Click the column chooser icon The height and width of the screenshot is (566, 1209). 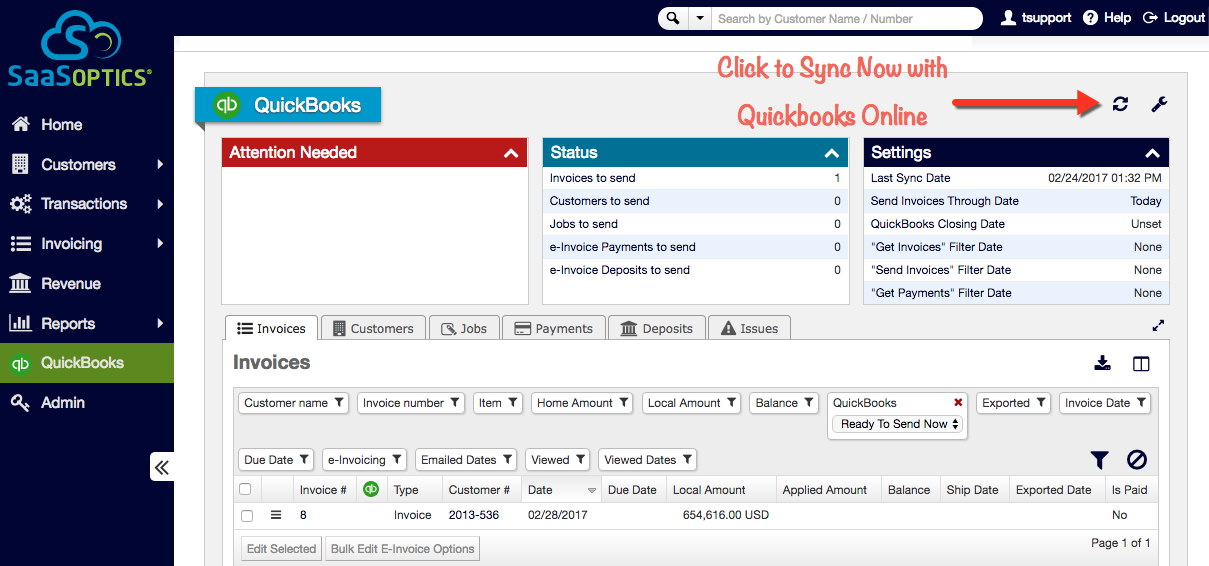pyautogui.click(x=1141, y=364)
